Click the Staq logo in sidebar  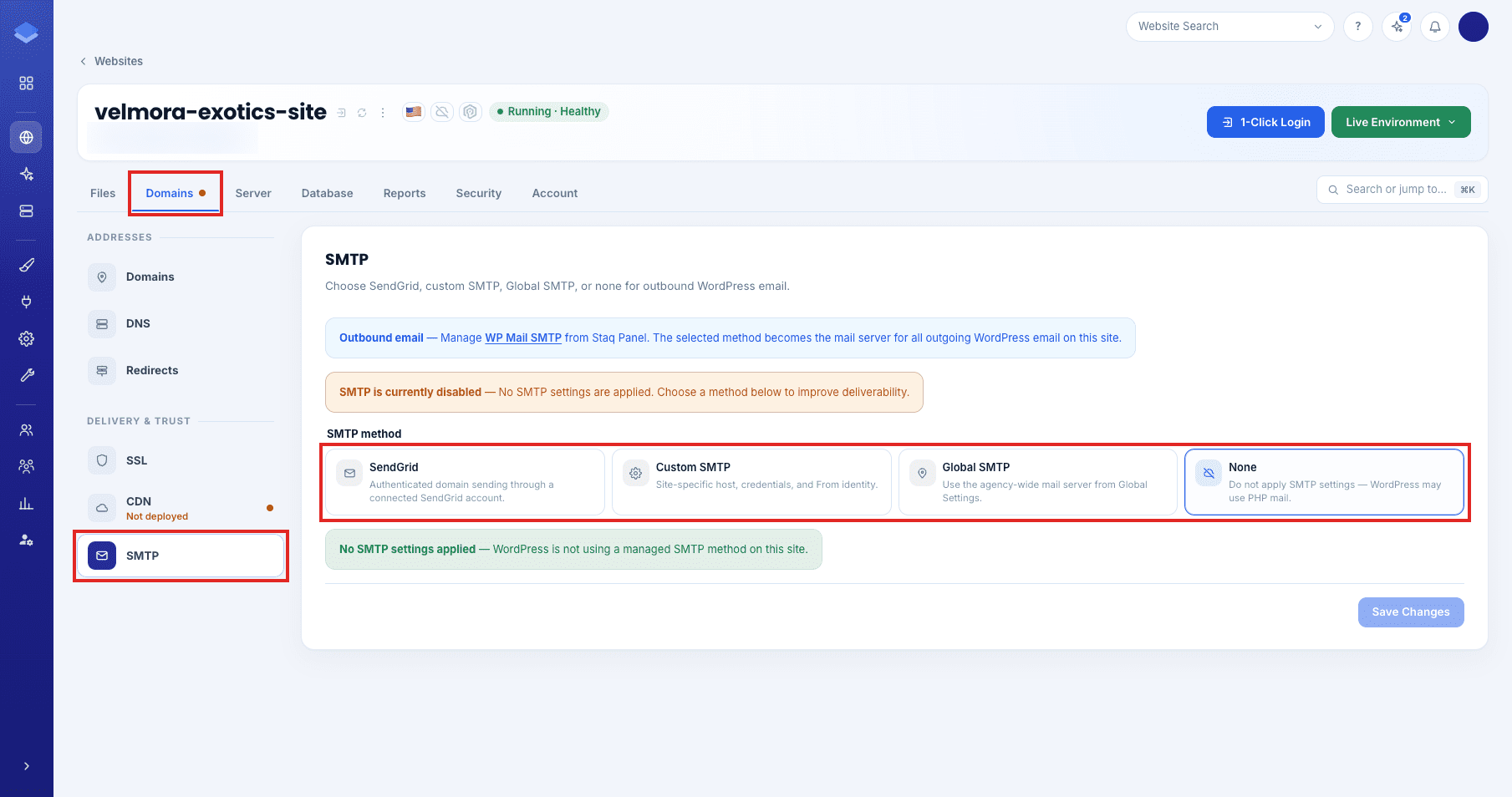pyautogui.click(x=26, y=33)
